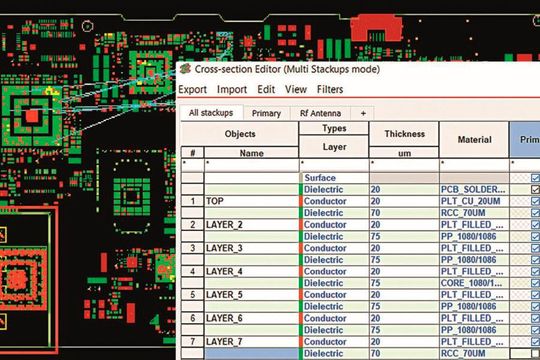Select the large green square BGA footprint on PCB layout
The height and width of the screenshot is (360, 540).
pyautogui.click(x=32, y=115)
